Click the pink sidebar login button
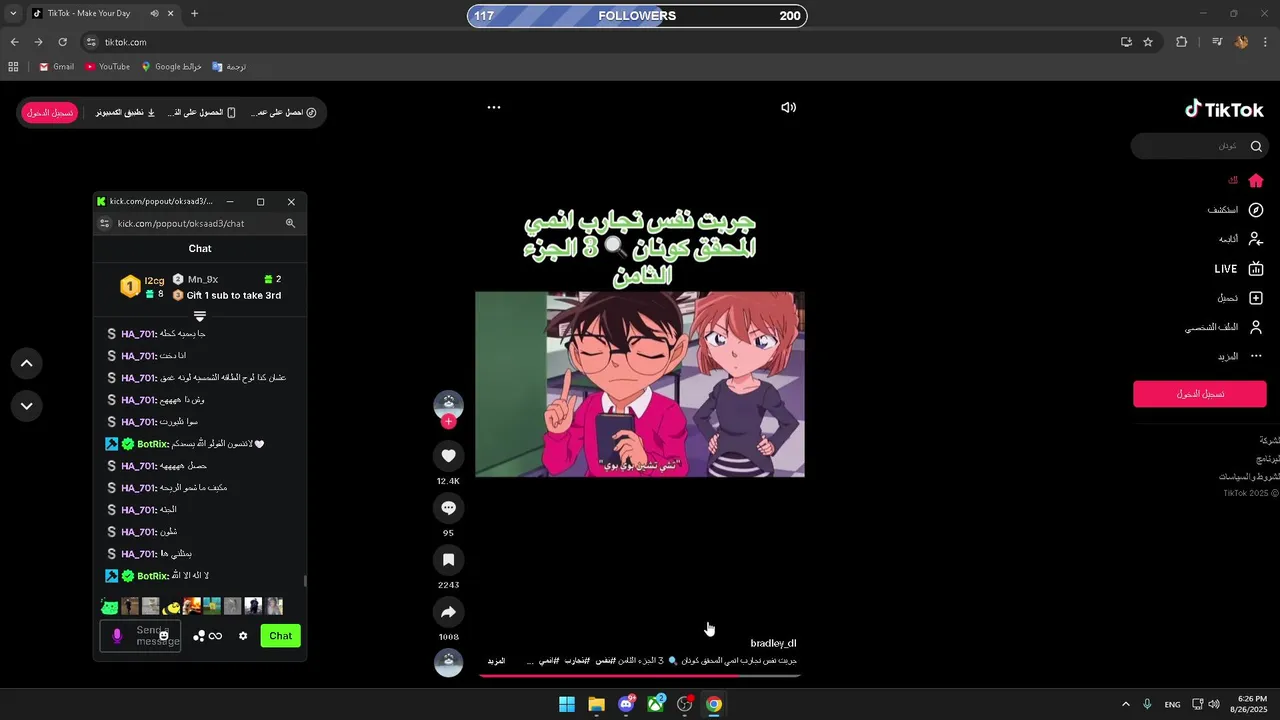The width and height of the screenshot is (1280, 720). click(x=1200, y=394)
